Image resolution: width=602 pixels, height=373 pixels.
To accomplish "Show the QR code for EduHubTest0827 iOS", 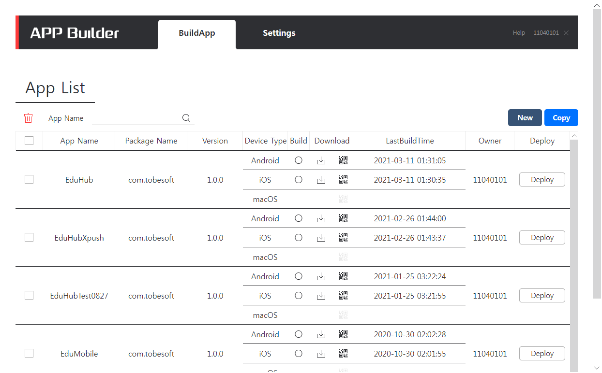I will pyautogui.click(x=343, y=295).
